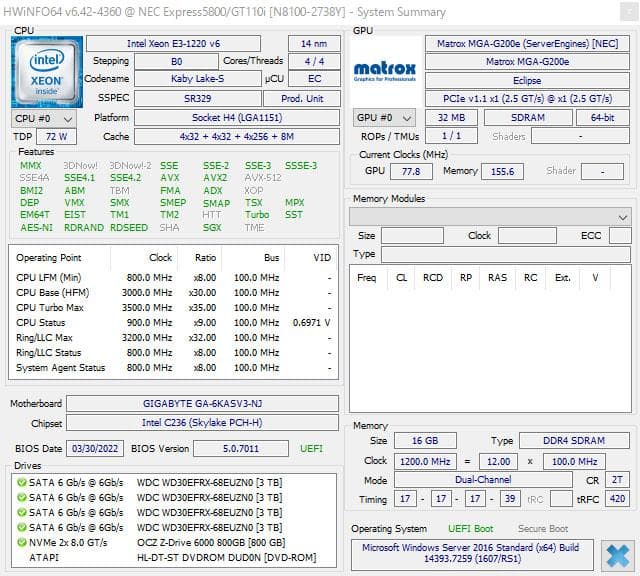Click the Kaby Lake-S codename field

click(x=198, y=79)
